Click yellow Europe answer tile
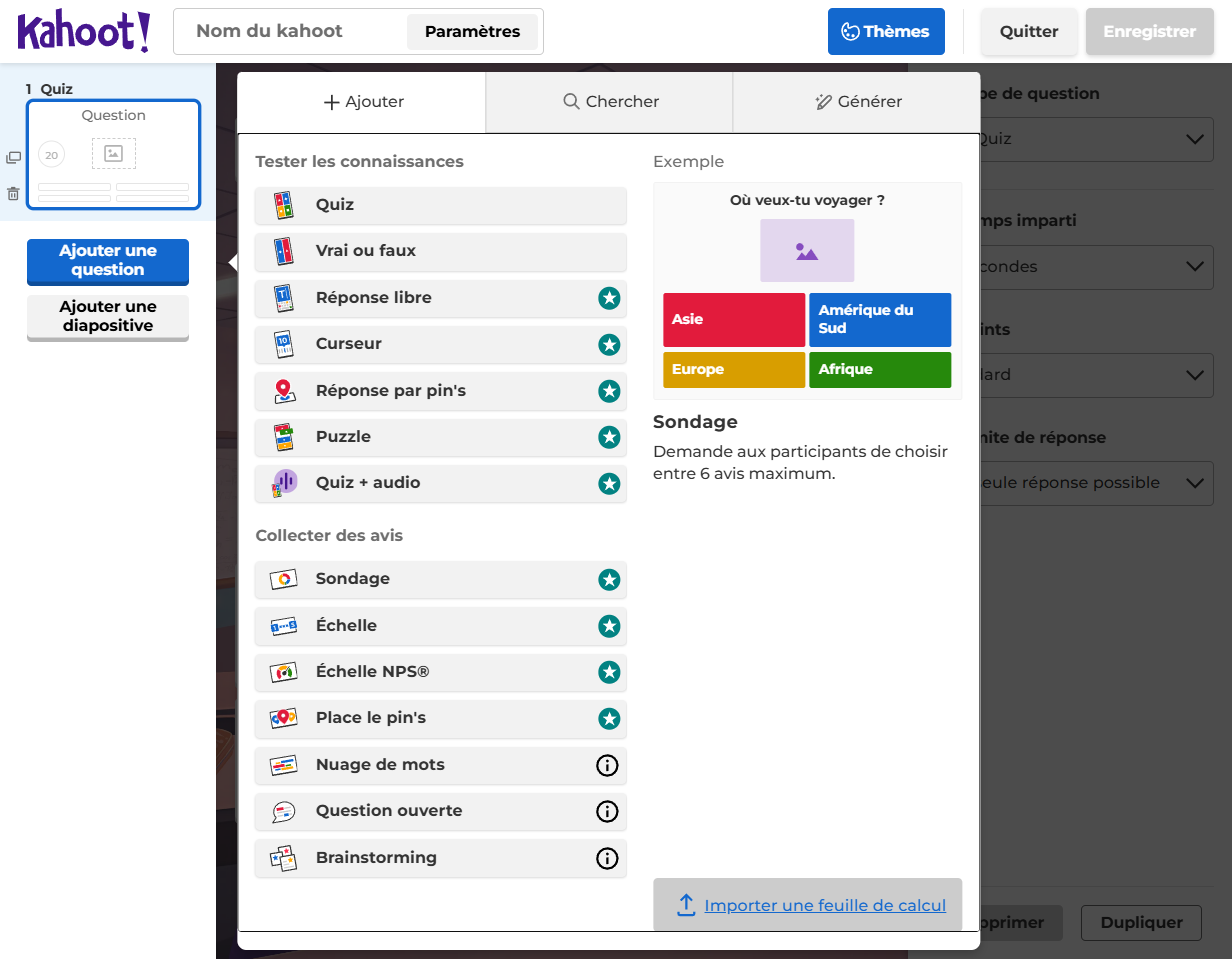The image size is (1232, 959). click(734, 370)
